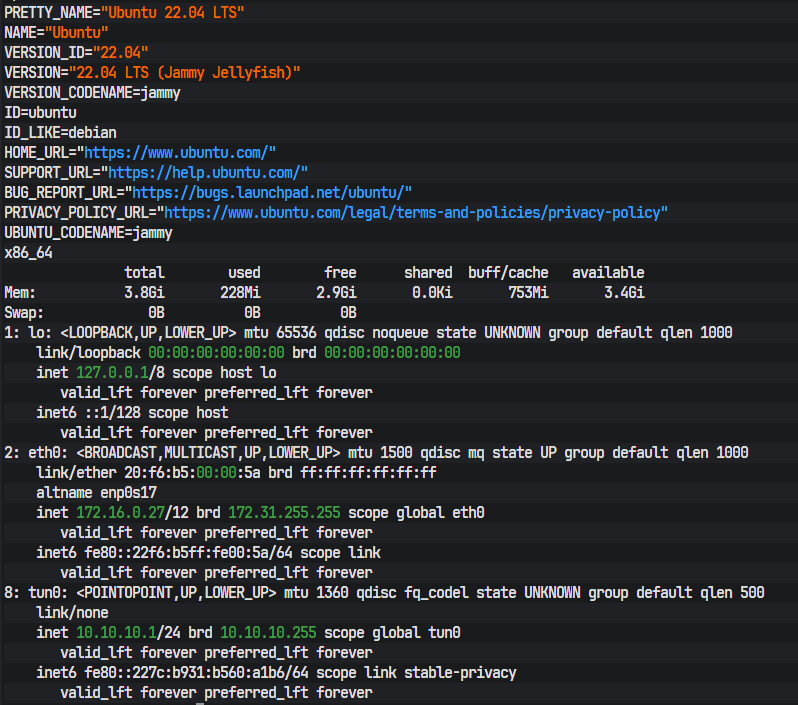Click the "inet6 ::1/128 scope host" line
The width and height of the screenshot is (798, 705).
[132, 413]
